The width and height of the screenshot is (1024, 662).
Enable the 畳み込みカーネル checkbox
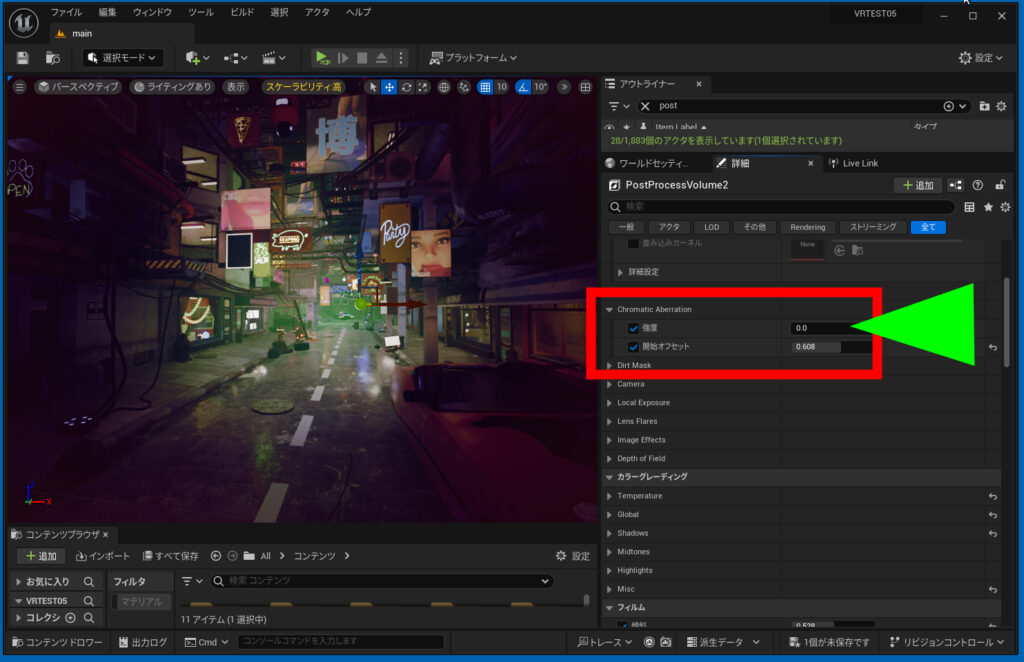[631, 244]
